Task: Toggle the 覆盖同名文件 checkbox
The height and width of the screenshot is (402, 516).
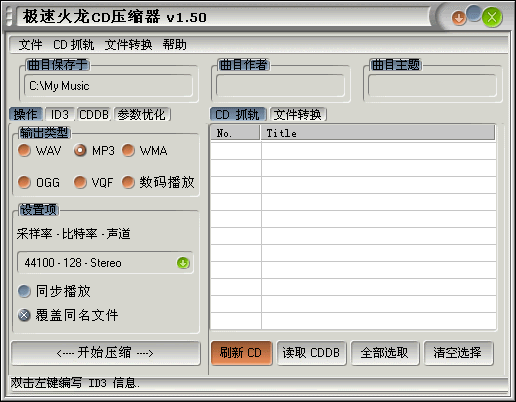Action: pyautogui.click(x=68, y=315)
